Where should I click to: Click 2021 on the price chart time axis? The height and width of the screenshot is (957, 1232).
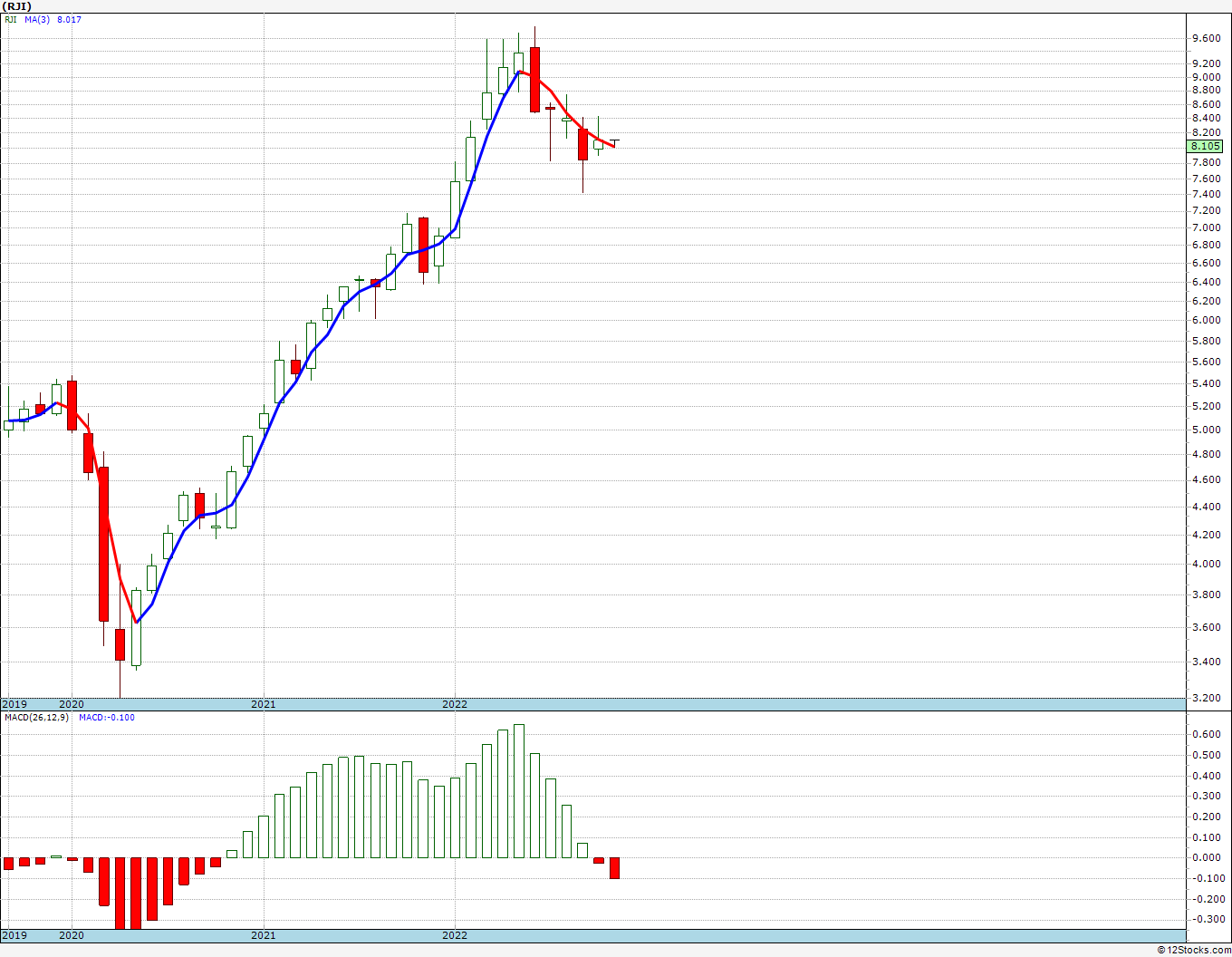[264, 704]
